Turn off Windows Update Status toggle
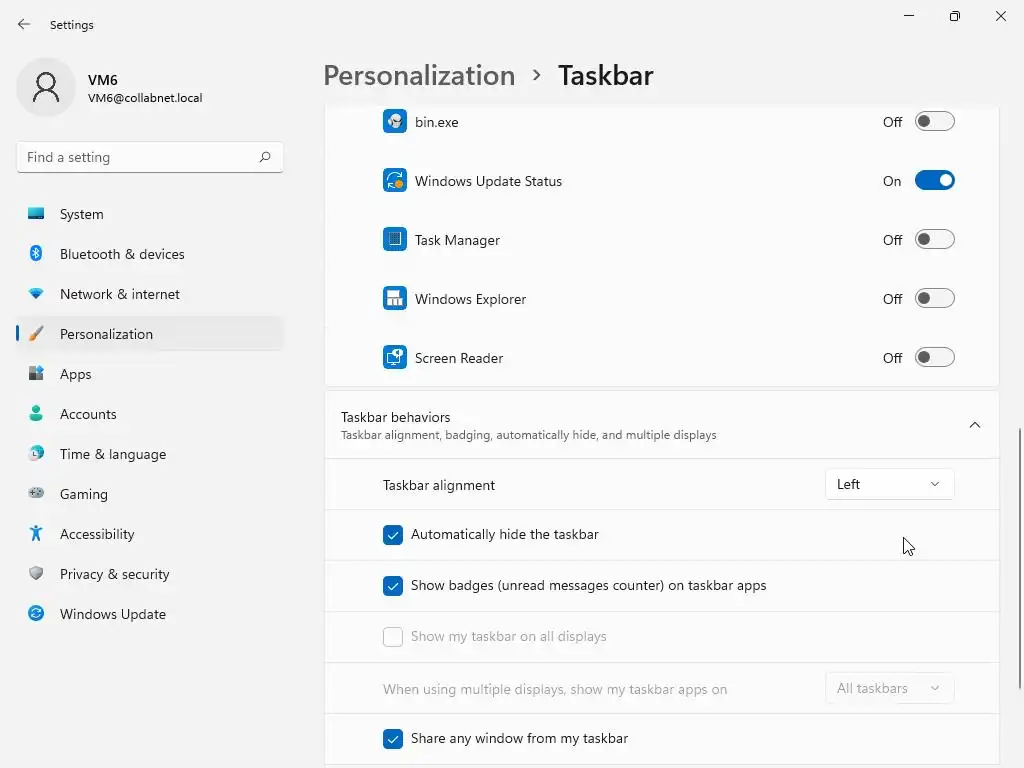 pos(935,180)
